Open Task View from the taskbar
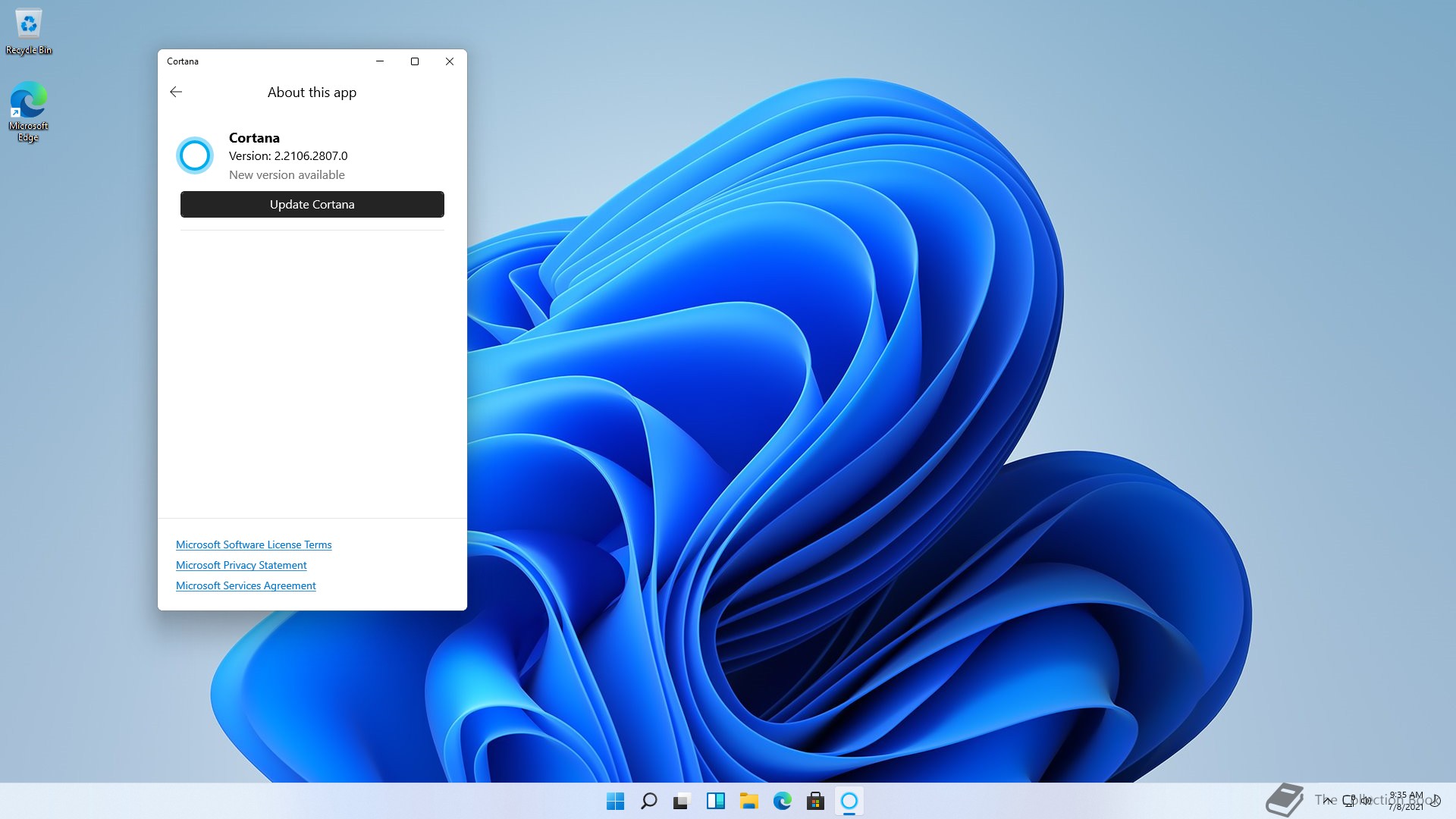This screenshot has width=1456, height=819. (682, 801)
